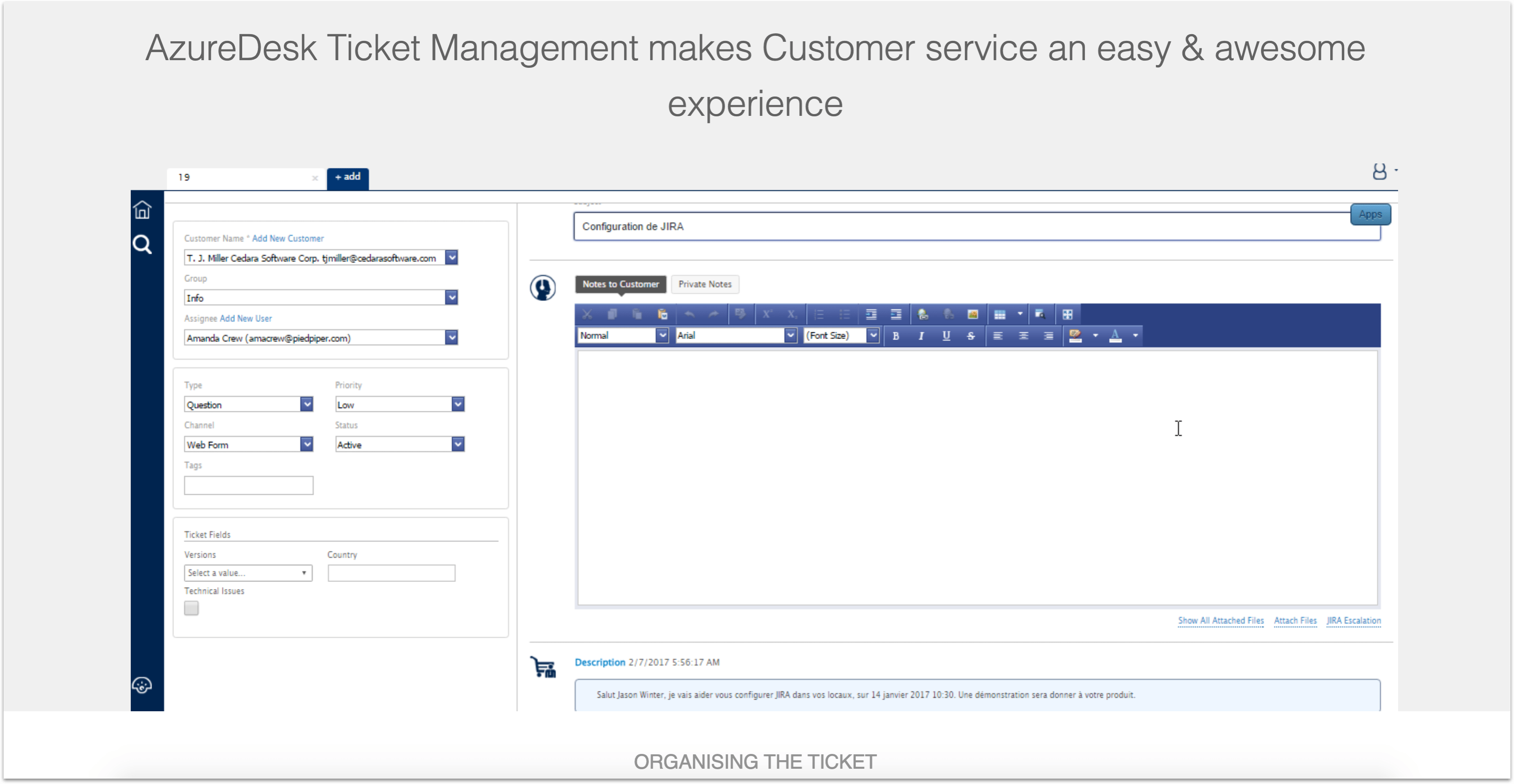Click the Apps button
The height and width of the screenshot is (784, 1514).
tap(1370, 214)
